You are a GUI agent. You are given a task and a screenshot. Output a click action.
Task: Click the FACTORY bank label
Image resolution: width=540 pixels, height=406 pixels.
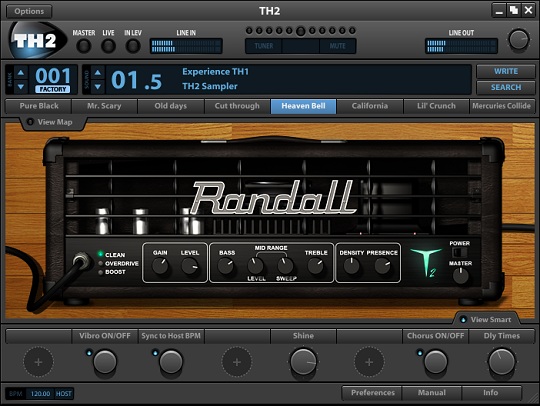coord(52,90)
